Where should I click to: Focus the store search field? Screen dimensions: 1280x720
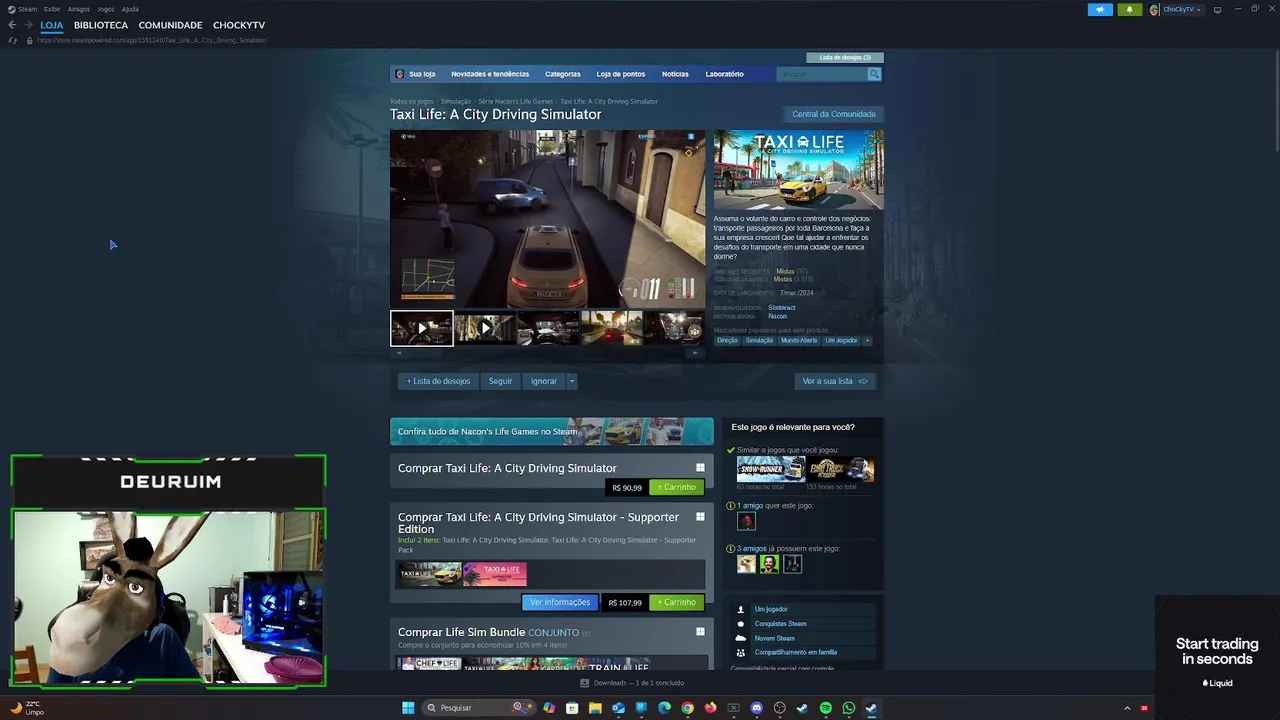coord(822,74)
